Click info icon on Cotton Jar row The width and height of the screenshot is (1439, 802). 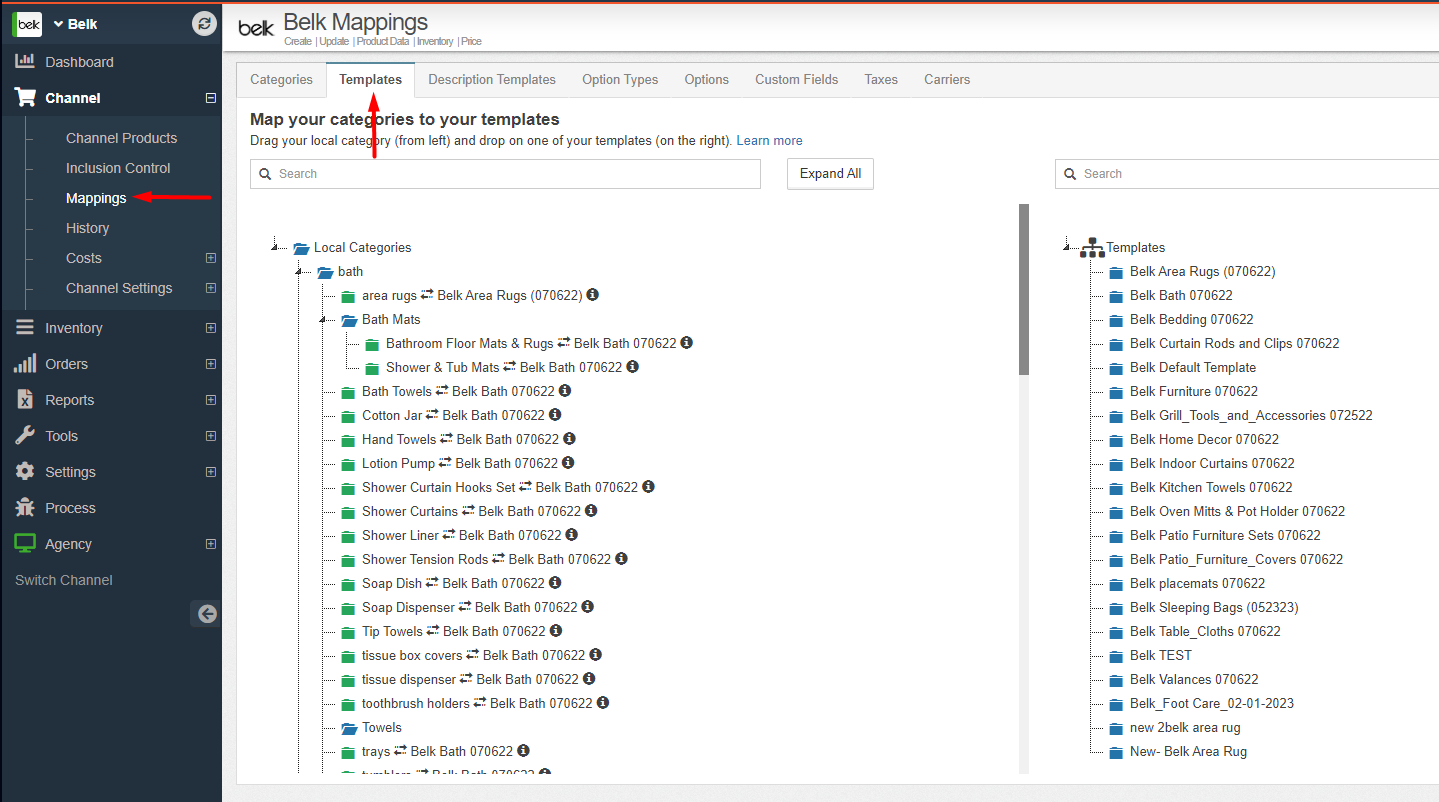555,415
